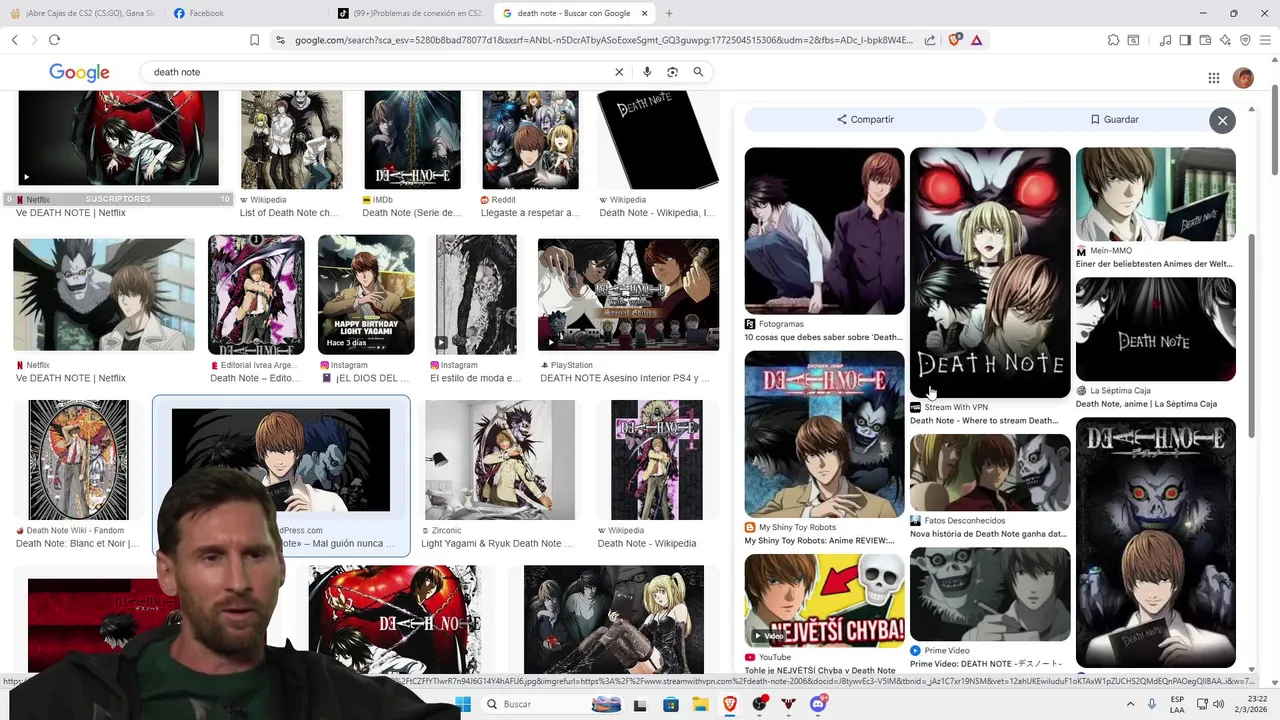This screenshot has height=720, width=1280.
Task: Click the browser address bar URL
Action: coord(604,40)
